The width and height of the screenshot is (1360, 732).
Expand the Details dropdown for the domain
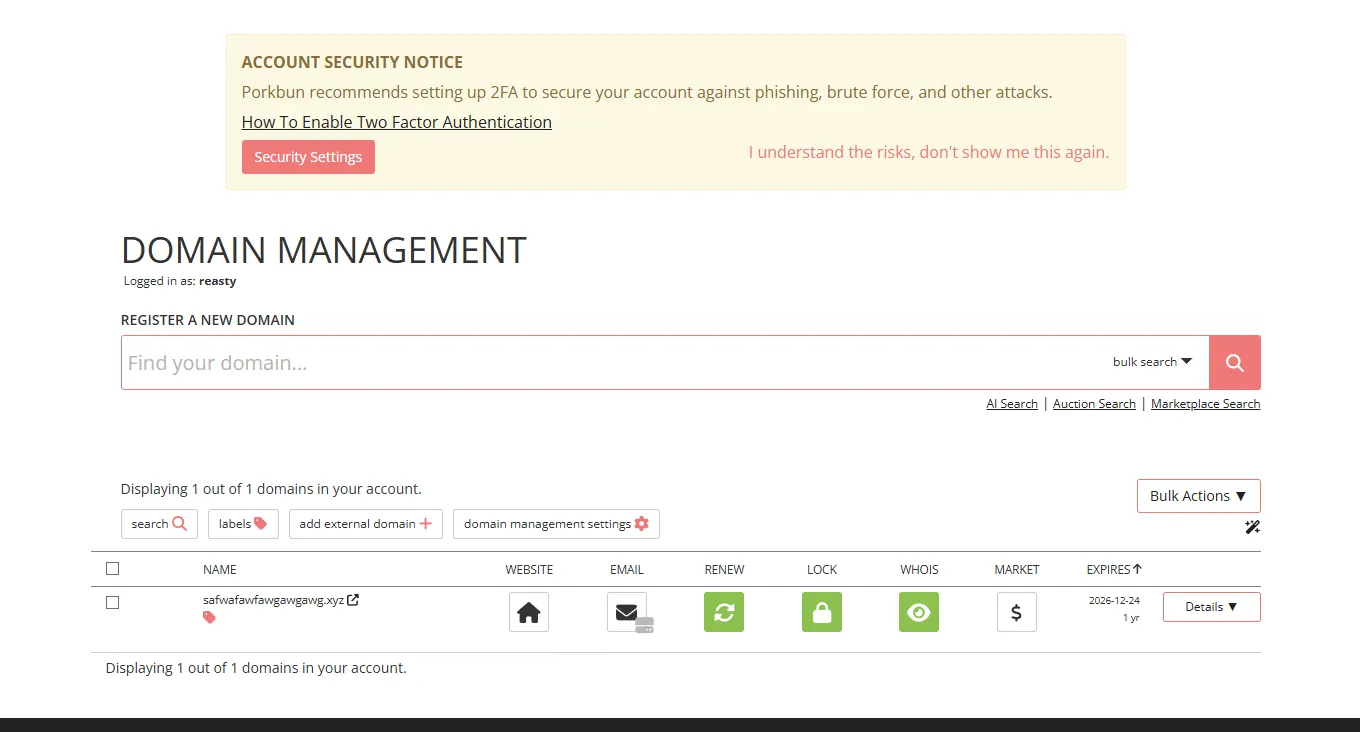(1211, 607)
